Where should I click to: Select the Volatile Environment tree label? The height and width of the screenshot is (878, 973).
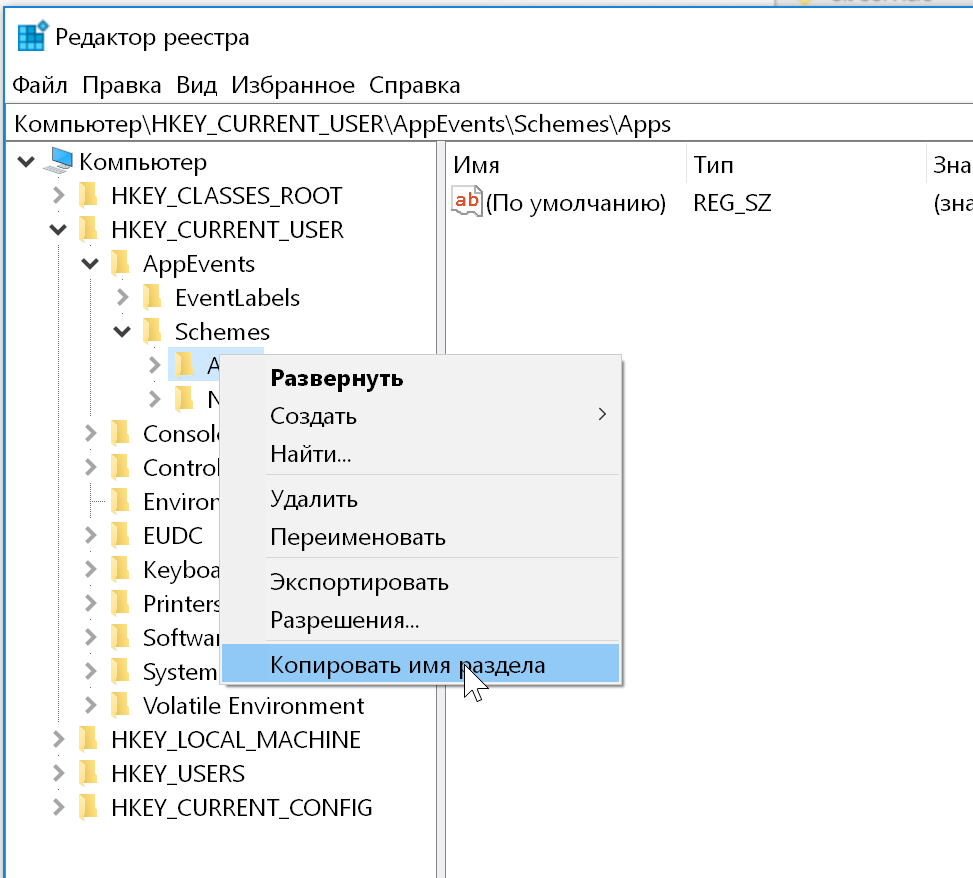(x=254, y=706)
